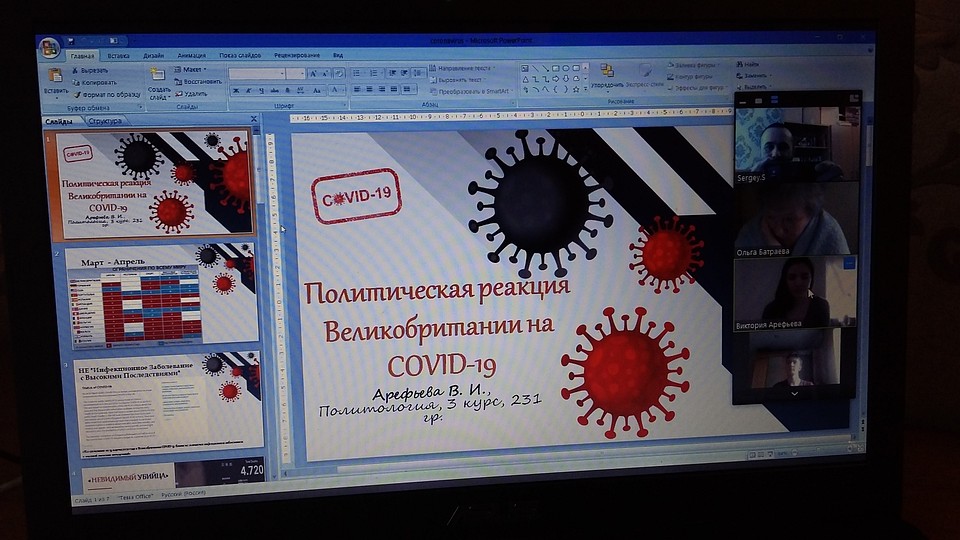
Task: Open the font color A picker
Action: [335, 91]
